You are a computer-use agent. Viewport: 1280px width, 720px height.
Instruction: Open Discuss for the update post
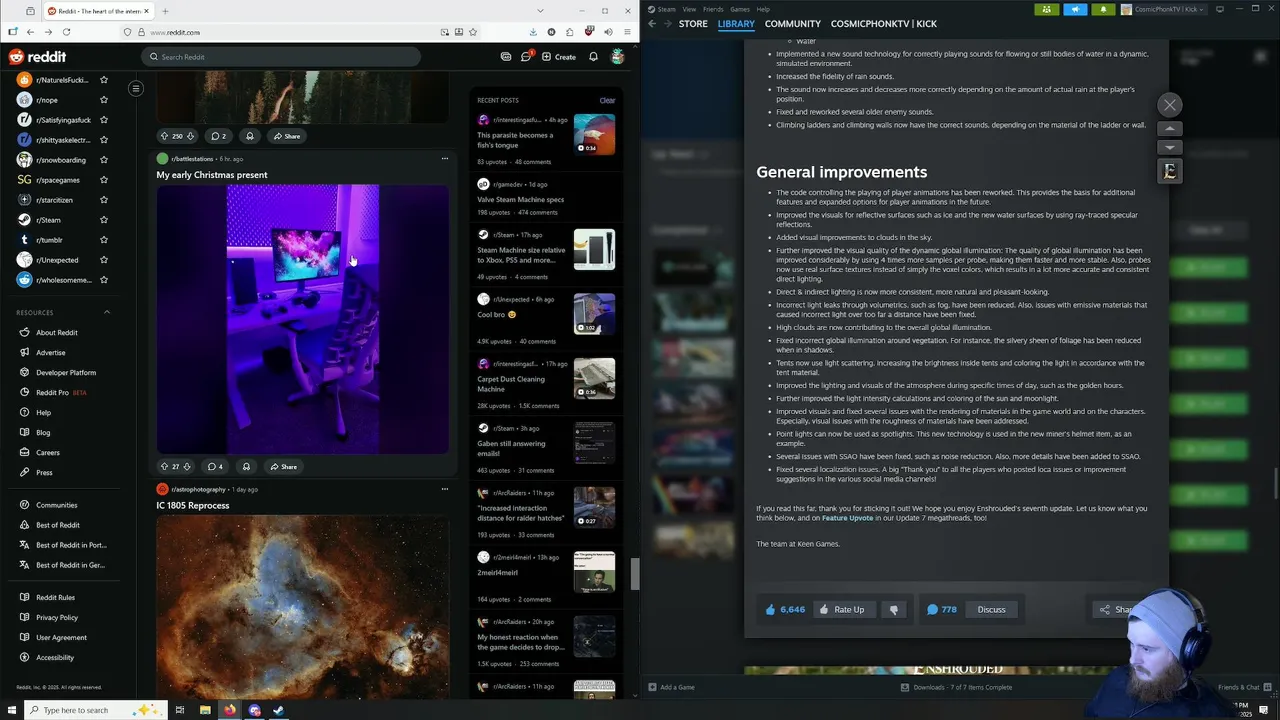click(x=991, y=609)
